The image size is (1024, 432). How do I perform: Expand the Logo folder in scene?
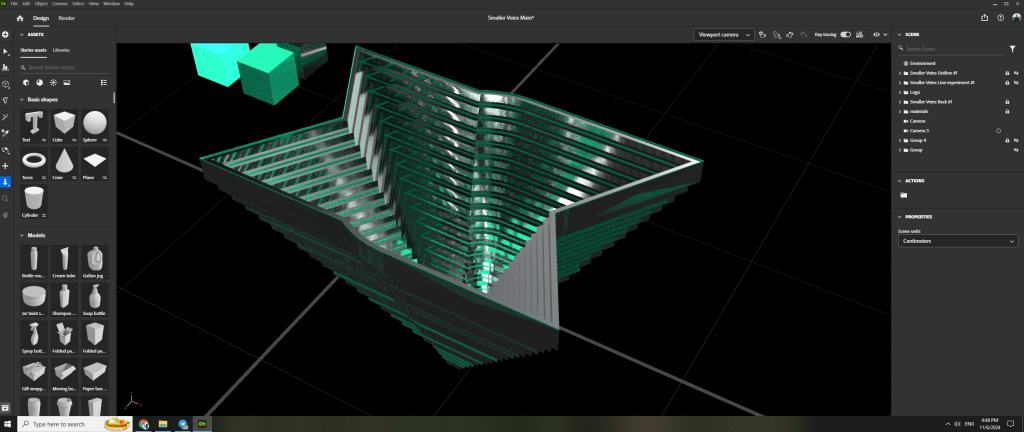pos(900,92)
